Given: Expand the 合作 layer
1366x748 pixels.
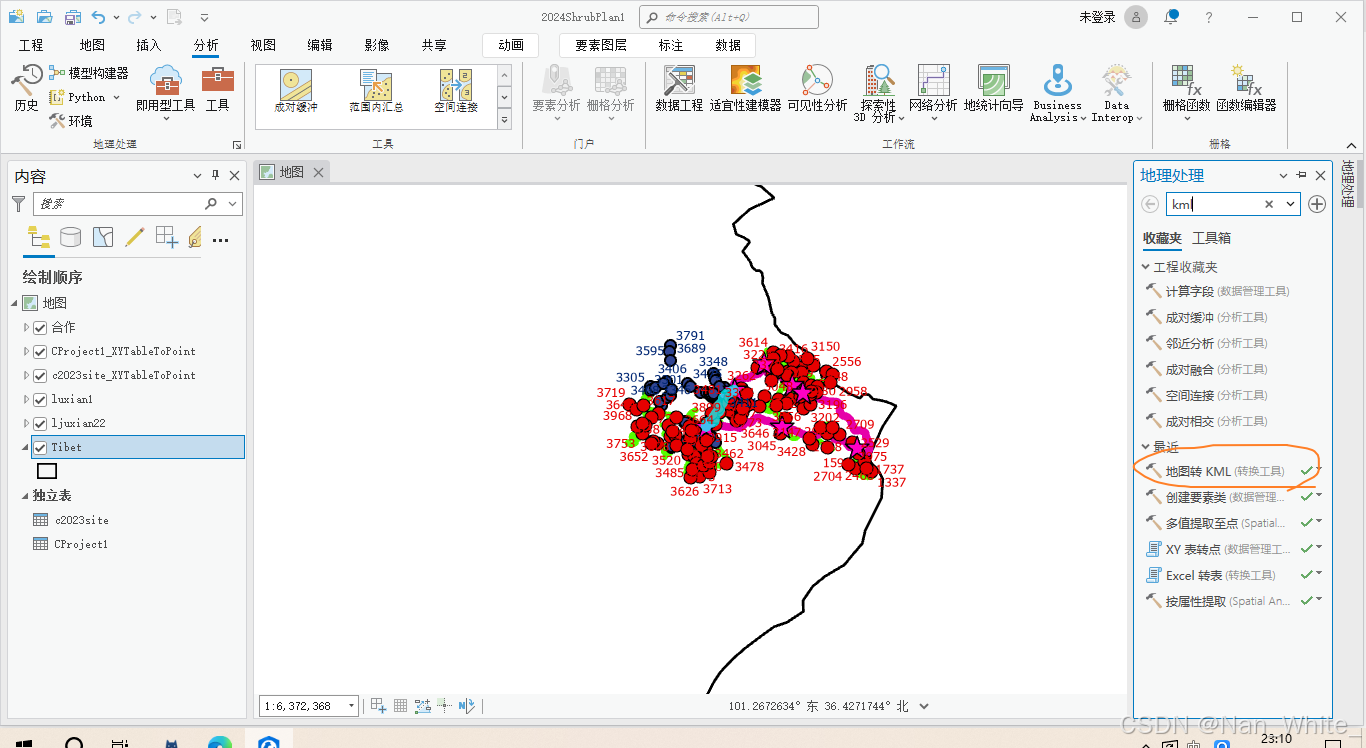Looking at the screenshot, I should (x=26, y=327).
